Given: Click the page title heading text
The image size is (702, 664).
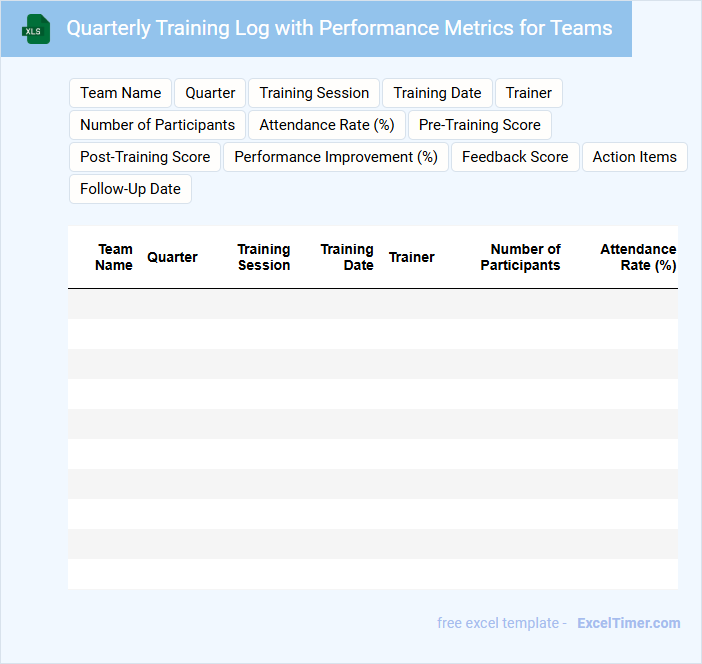Looking at the screenshot, I should 339,28.
